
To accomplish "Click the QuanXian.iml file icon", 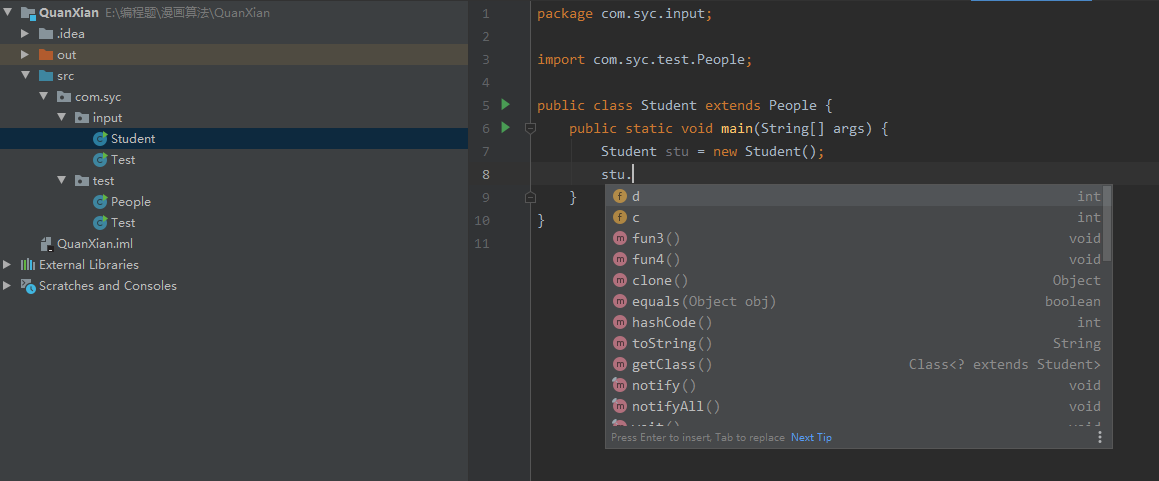I will coord(45,244).
